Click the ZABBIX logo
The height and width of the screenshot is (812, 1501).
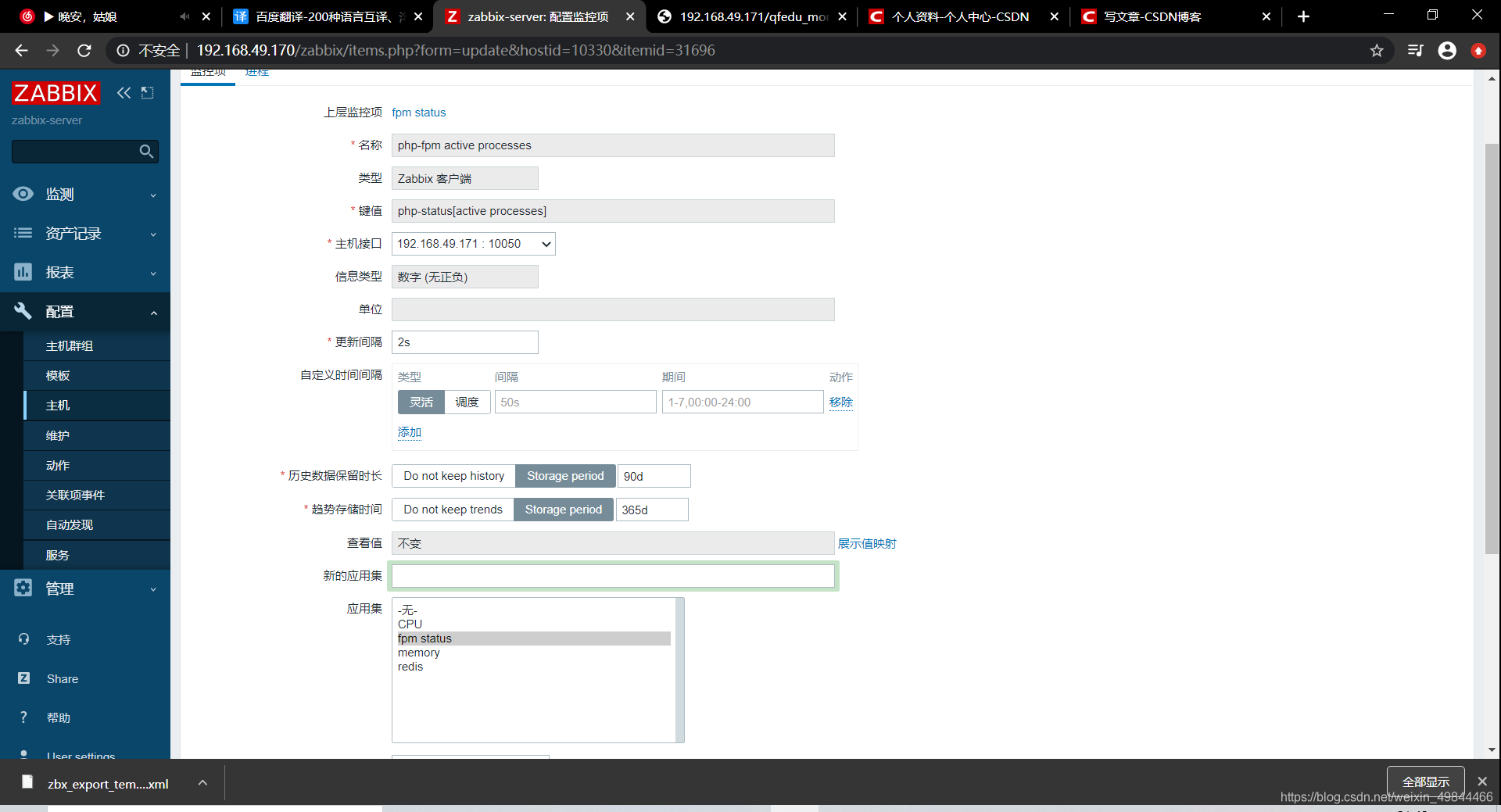[56, 93]
